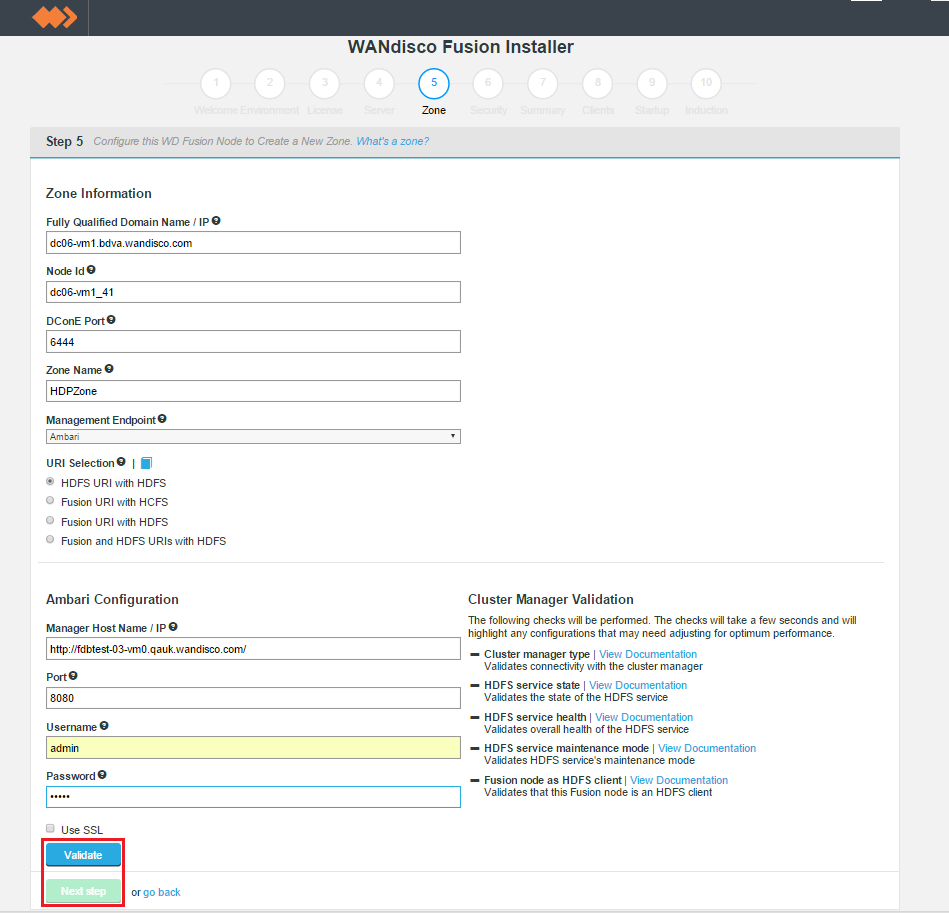Open help icon next to Fully Qualified Domain Name
Viewport: 949px width, 913px height.
tap(216, 221)
